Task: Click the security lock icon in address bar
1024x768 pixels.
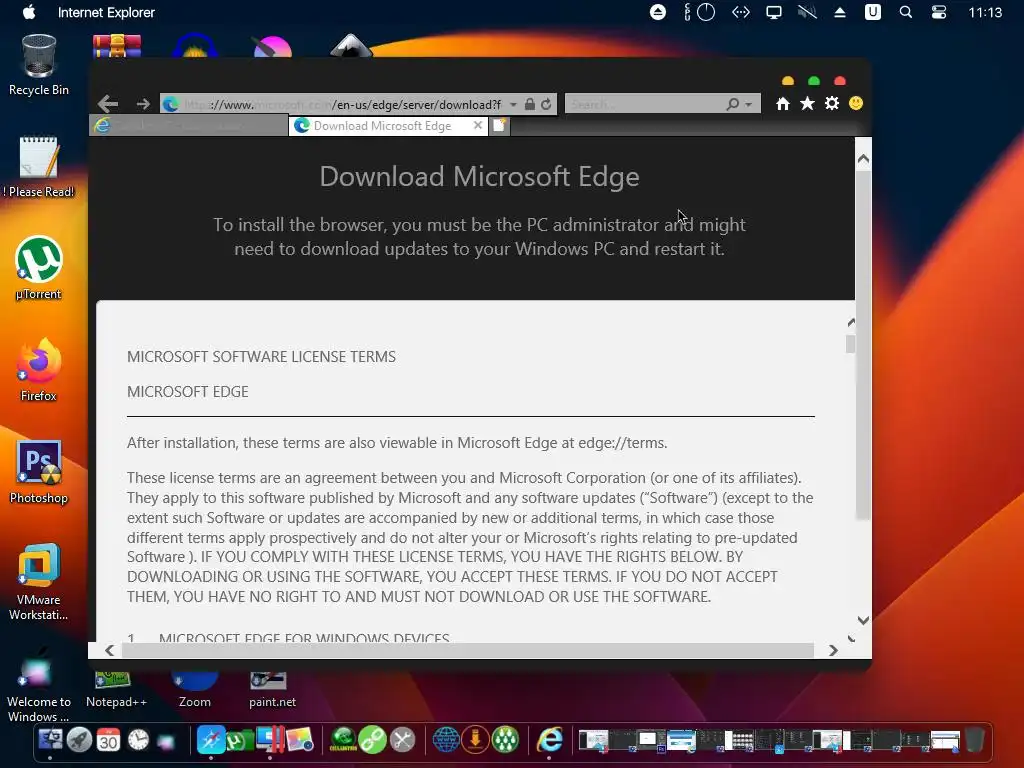Action: 530,104
